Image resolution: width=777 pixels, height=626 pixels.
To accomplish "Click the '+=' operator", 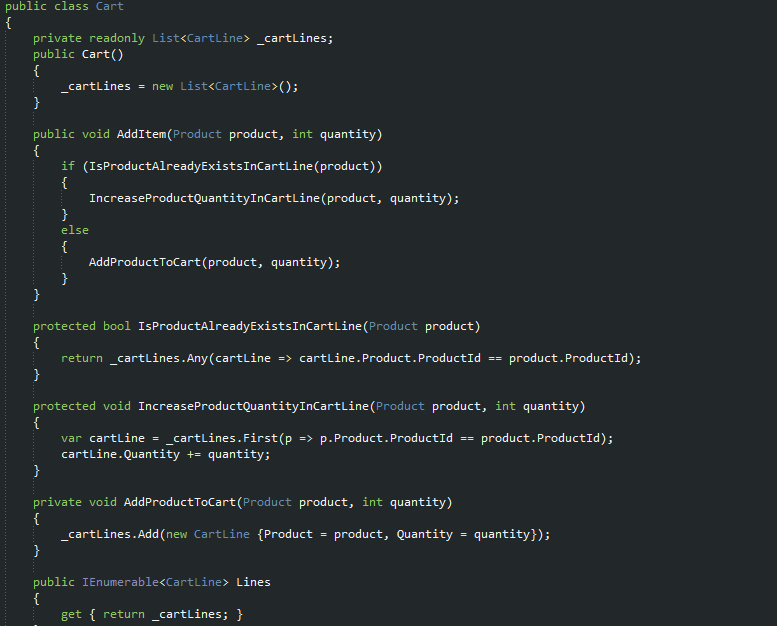I will click(194, 455).
